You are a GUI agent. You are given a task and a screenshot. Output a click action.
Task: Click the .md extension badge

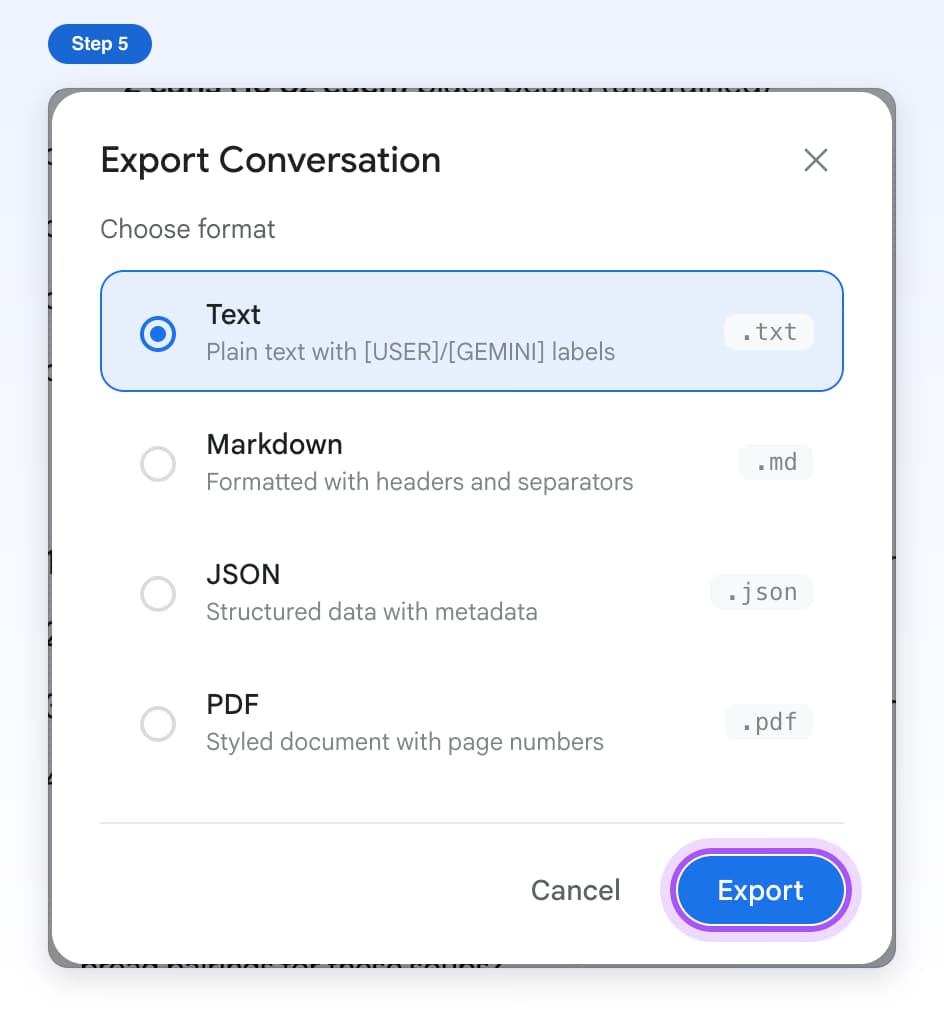[x=776, y=463]
